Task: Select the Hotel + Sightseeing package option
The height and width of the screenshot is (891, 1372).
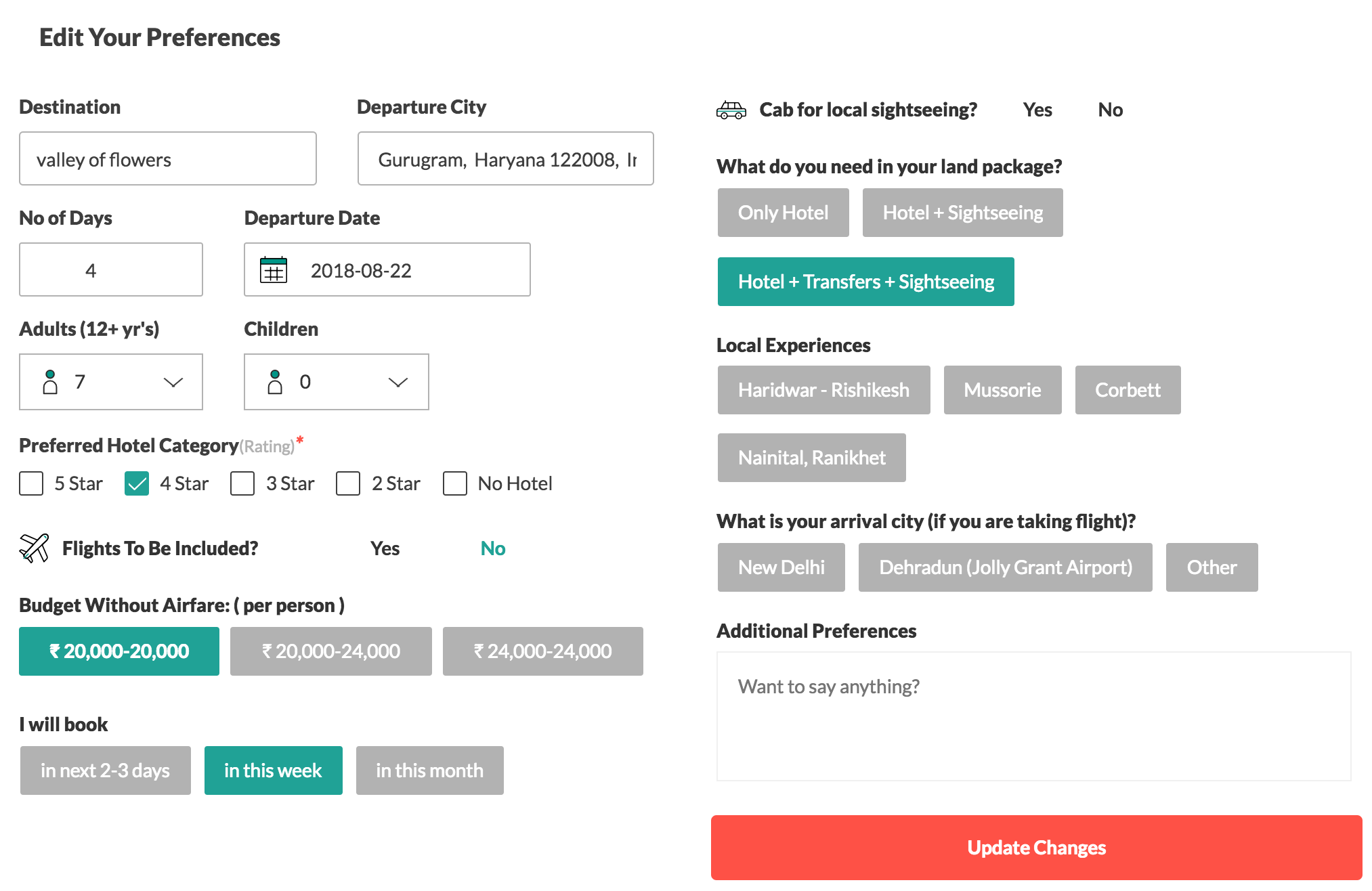Action: [x=962, y=213]
